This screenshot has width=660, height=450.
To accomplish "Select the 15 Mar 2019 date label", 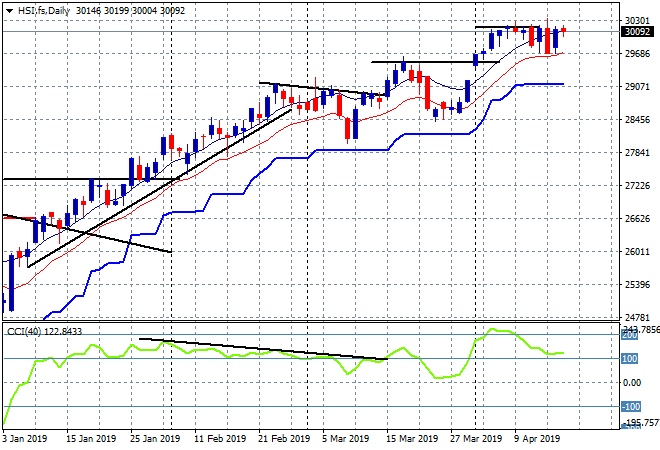I will 412,439.
